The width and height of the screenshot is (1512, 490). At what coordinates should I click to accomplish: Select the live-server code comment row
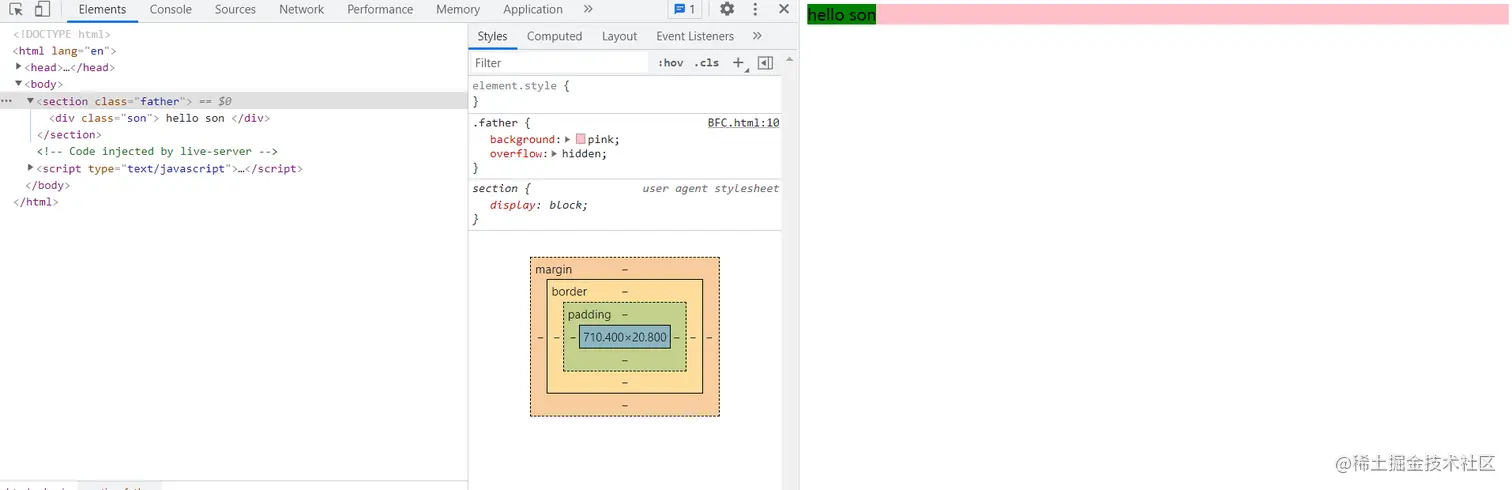[157, 152]
